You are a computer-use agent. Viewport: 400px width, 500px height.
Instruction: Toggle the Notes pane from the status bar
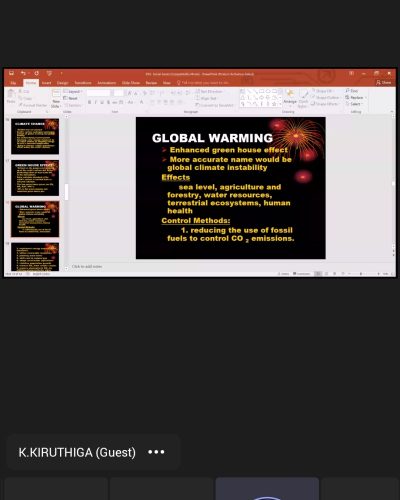tap(284, 274)
